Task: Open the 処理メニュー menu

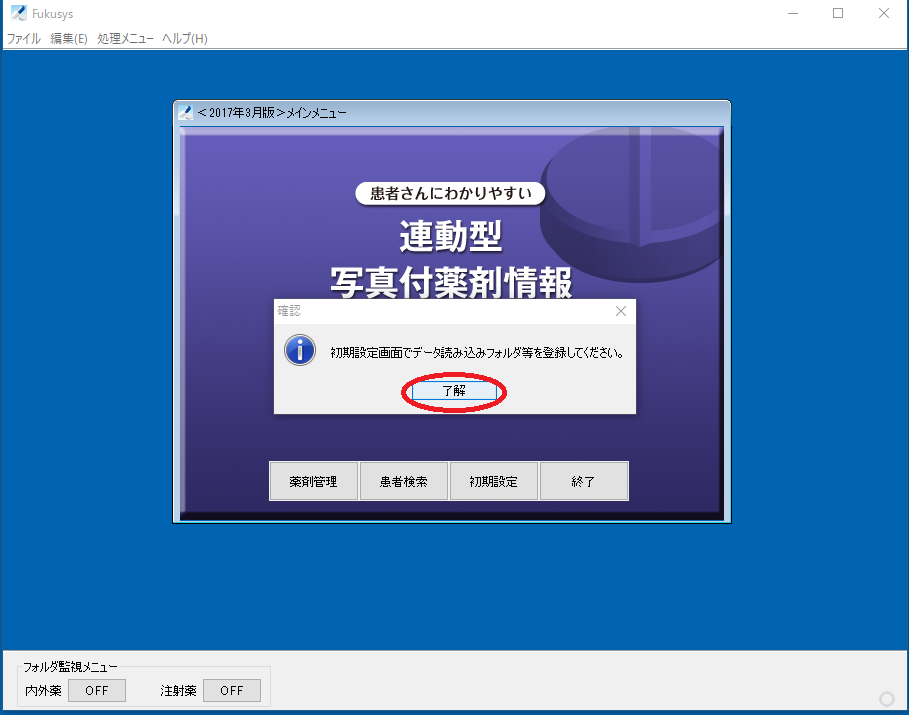Action: (125, 39)
